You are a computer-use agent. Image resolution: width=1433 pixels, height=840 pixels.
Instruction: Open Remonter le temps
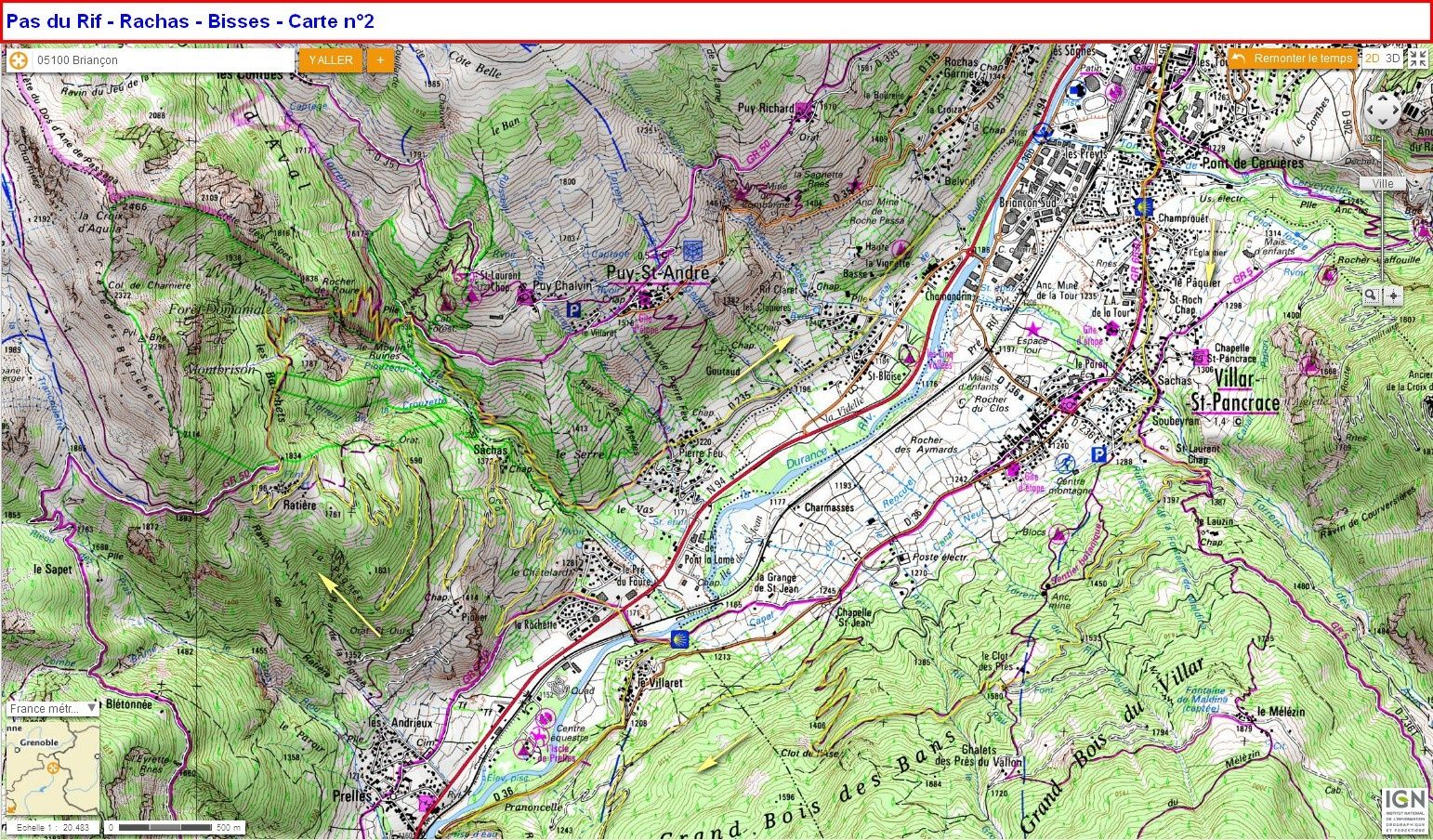click(x=1293, y=59)
